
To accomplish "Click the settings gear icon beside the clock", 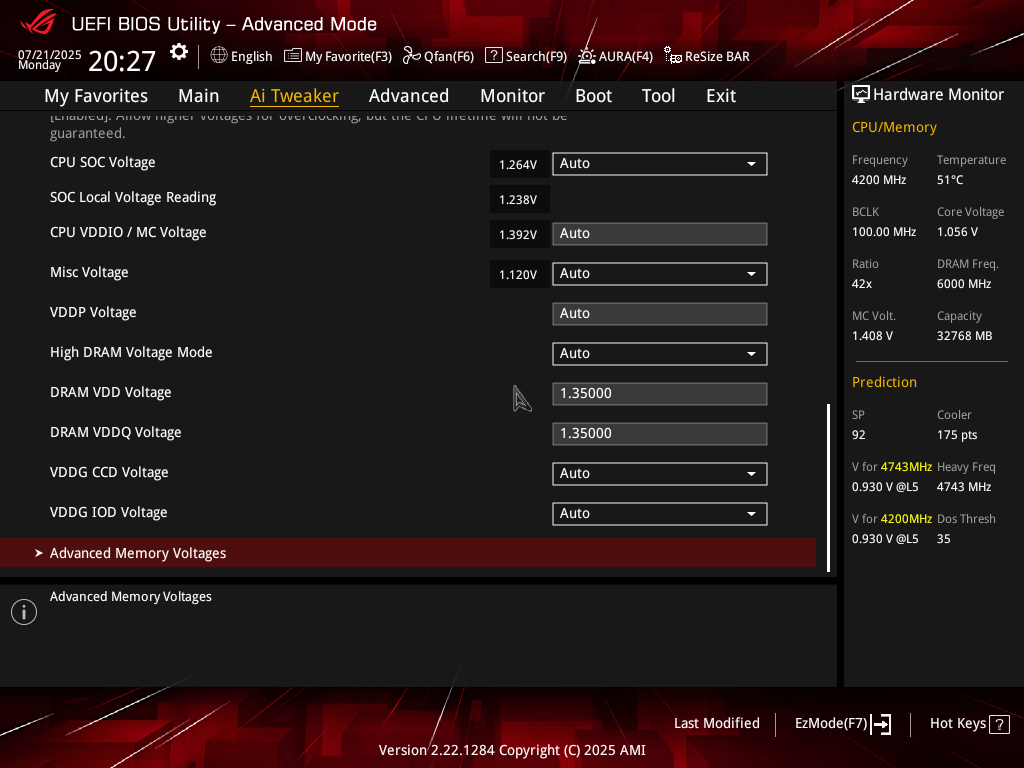I will pos(179,52).
